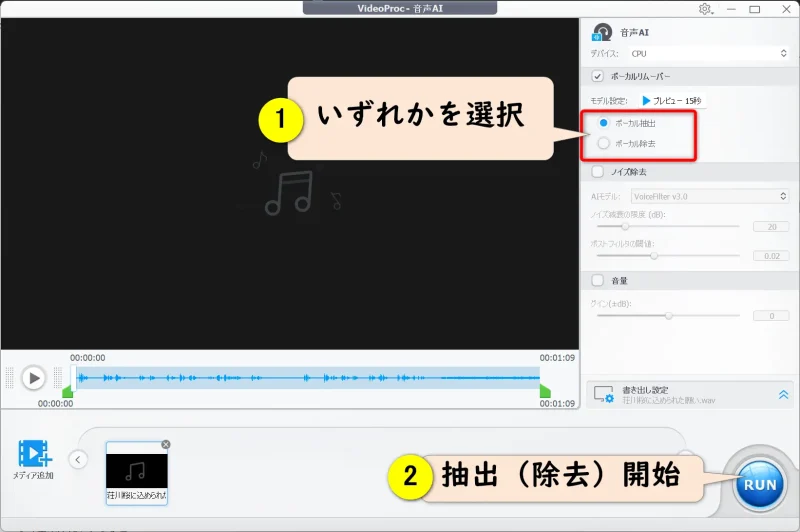Click the green start trim marker
Image resolution: width=800 pixels, height=532 pixels.
pyautogui.click(x=67, y=392)
